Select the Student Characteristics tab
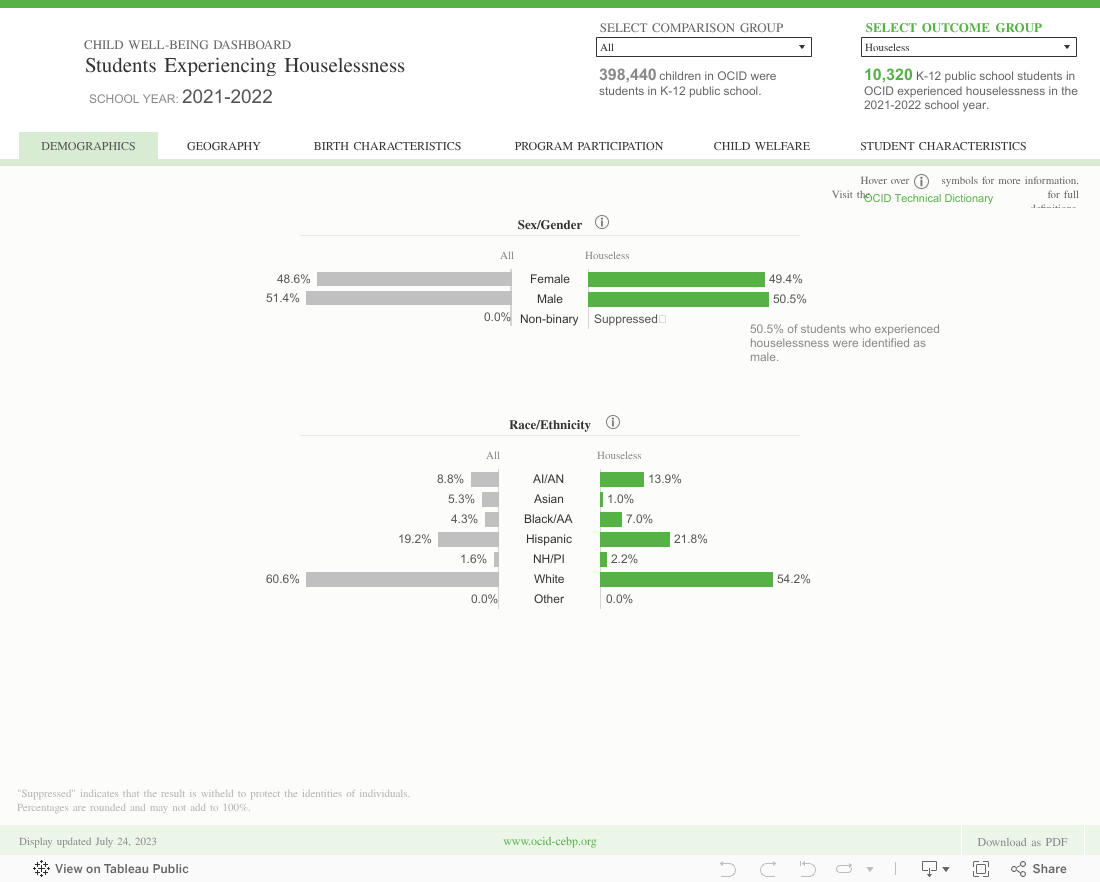This screenshot has height=882, width=1100. 943,146
